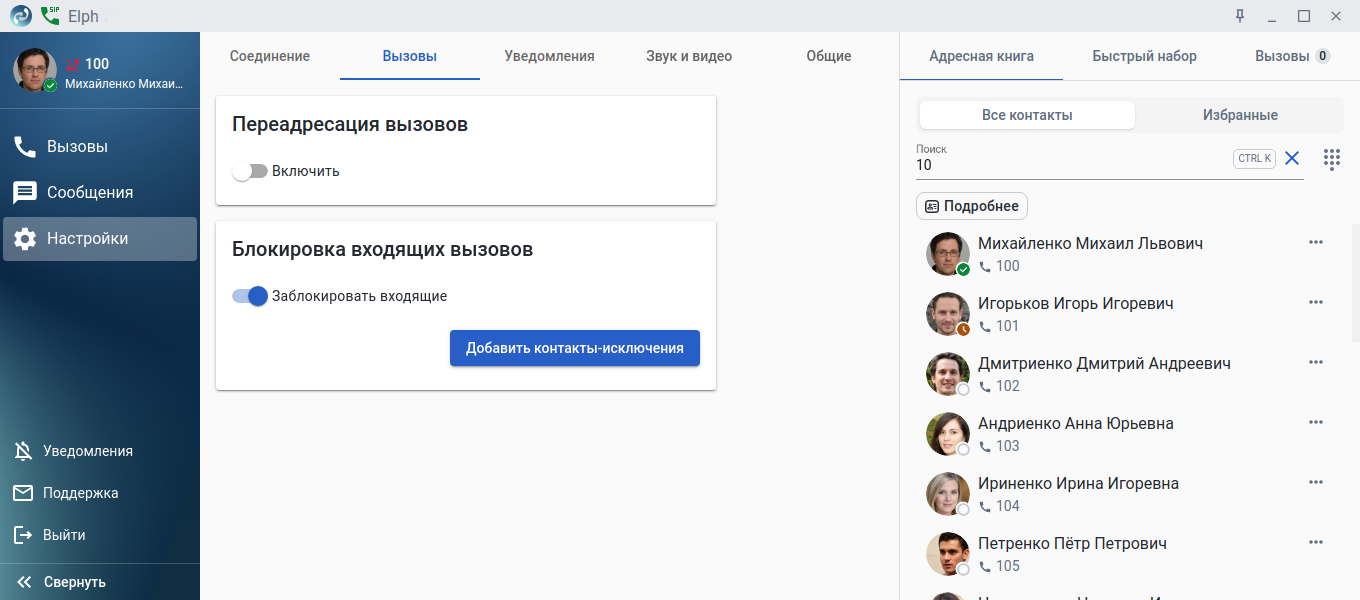Open the Быстрый набор tab
The height and width of the screenshot is (600, 1360).
pos(1144,56)
